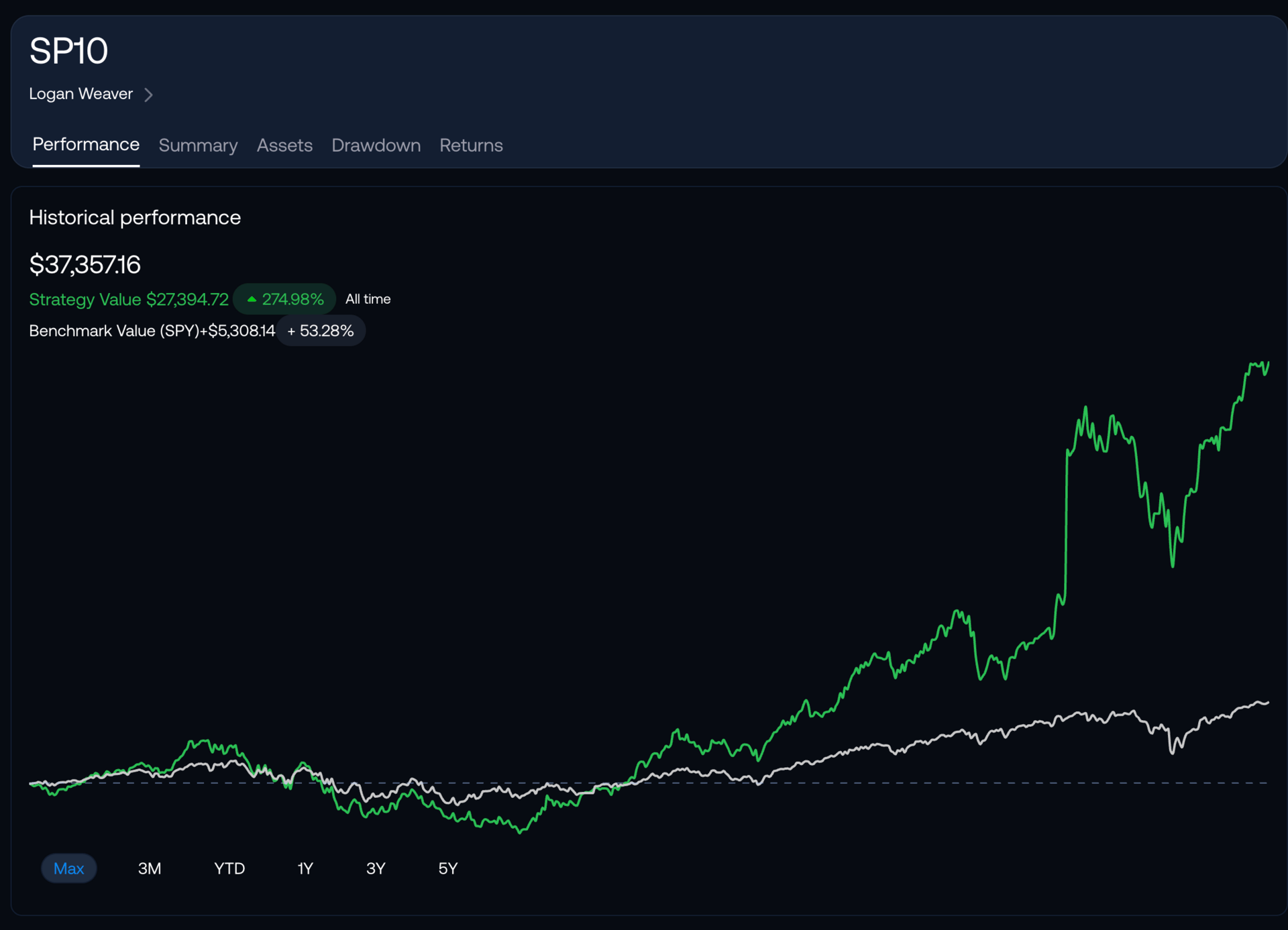Pick the 3Y range option
Image resolution: width=1288 pixels, height=930 pixels.
pos(375,868)
